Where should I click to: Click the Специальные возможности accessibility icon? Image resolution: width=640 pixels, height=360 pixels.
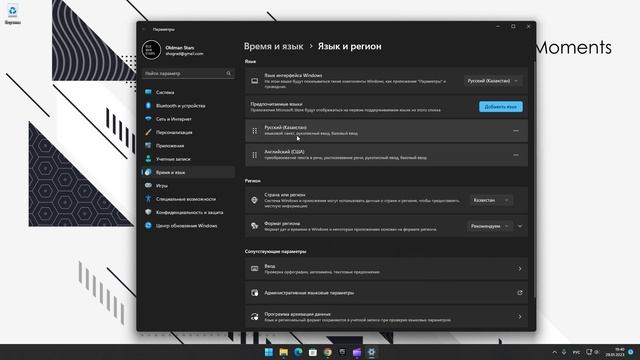[x=148, y=199]
